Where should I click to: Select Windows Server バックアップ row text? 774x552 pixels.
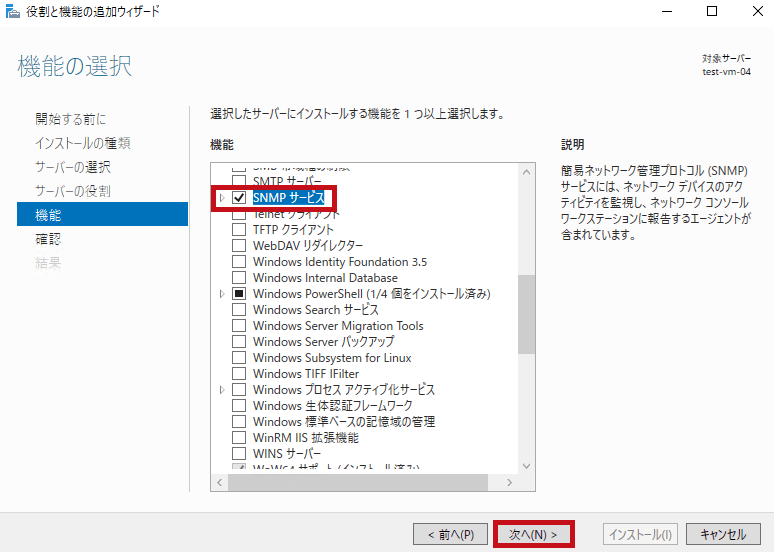324,342
